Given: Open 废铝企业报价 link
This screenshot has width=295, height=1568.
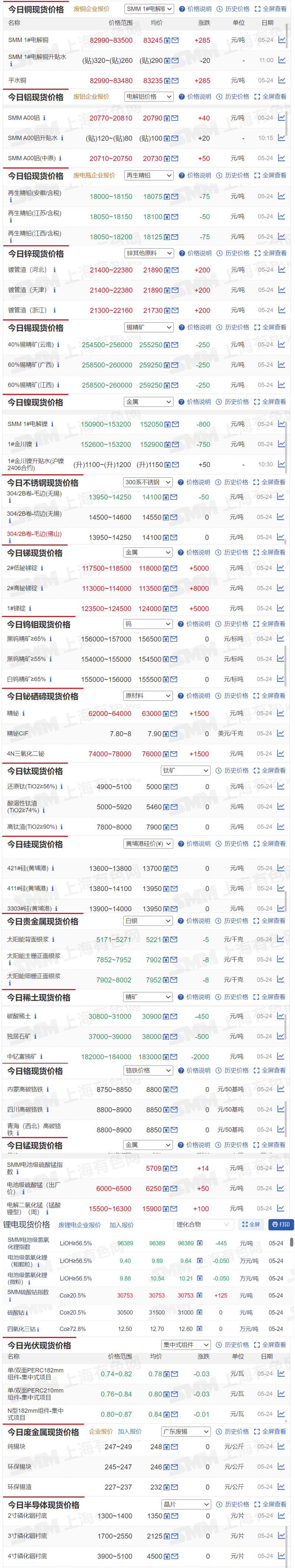Looking at the screenshot, I should (91, 97).
